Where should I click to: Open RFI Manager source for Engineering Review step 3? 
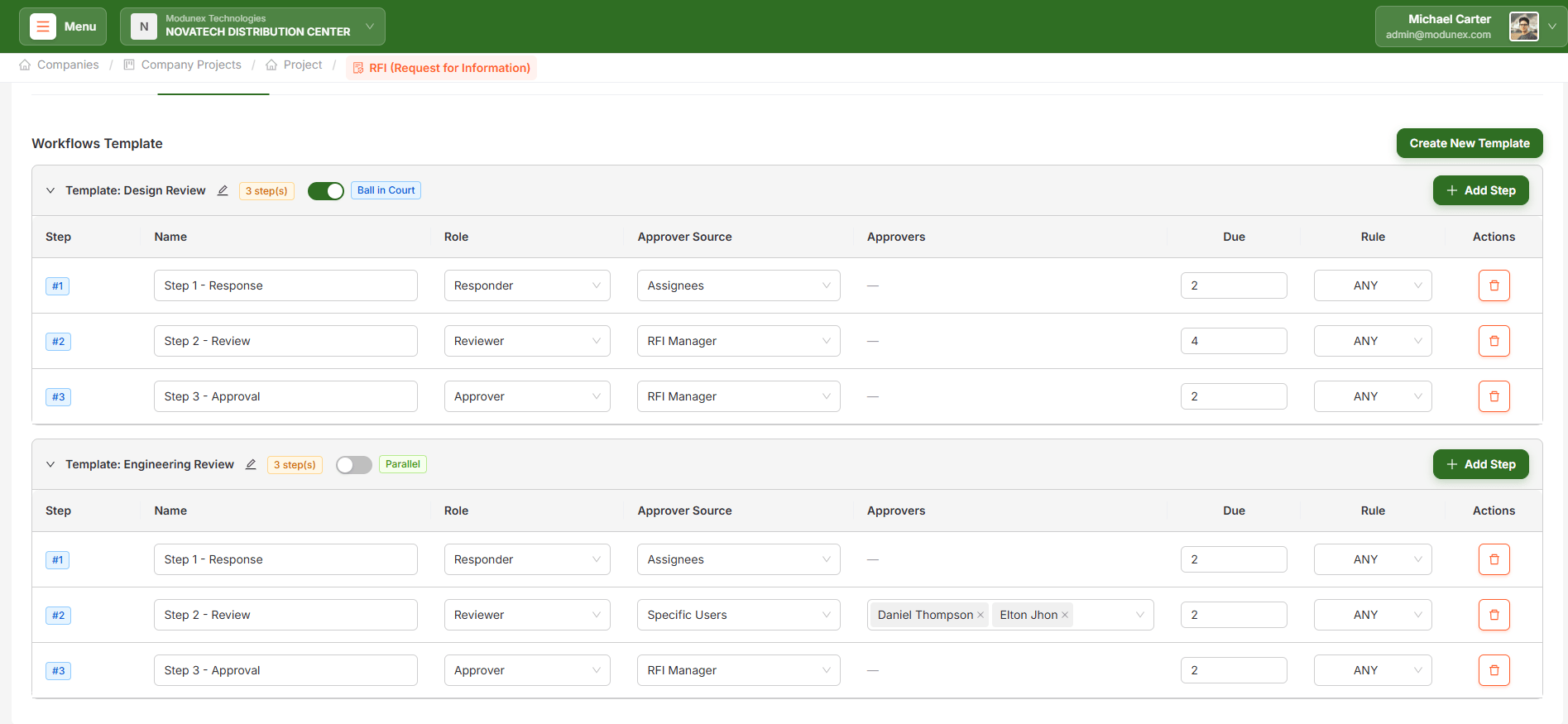click(739, 670)
